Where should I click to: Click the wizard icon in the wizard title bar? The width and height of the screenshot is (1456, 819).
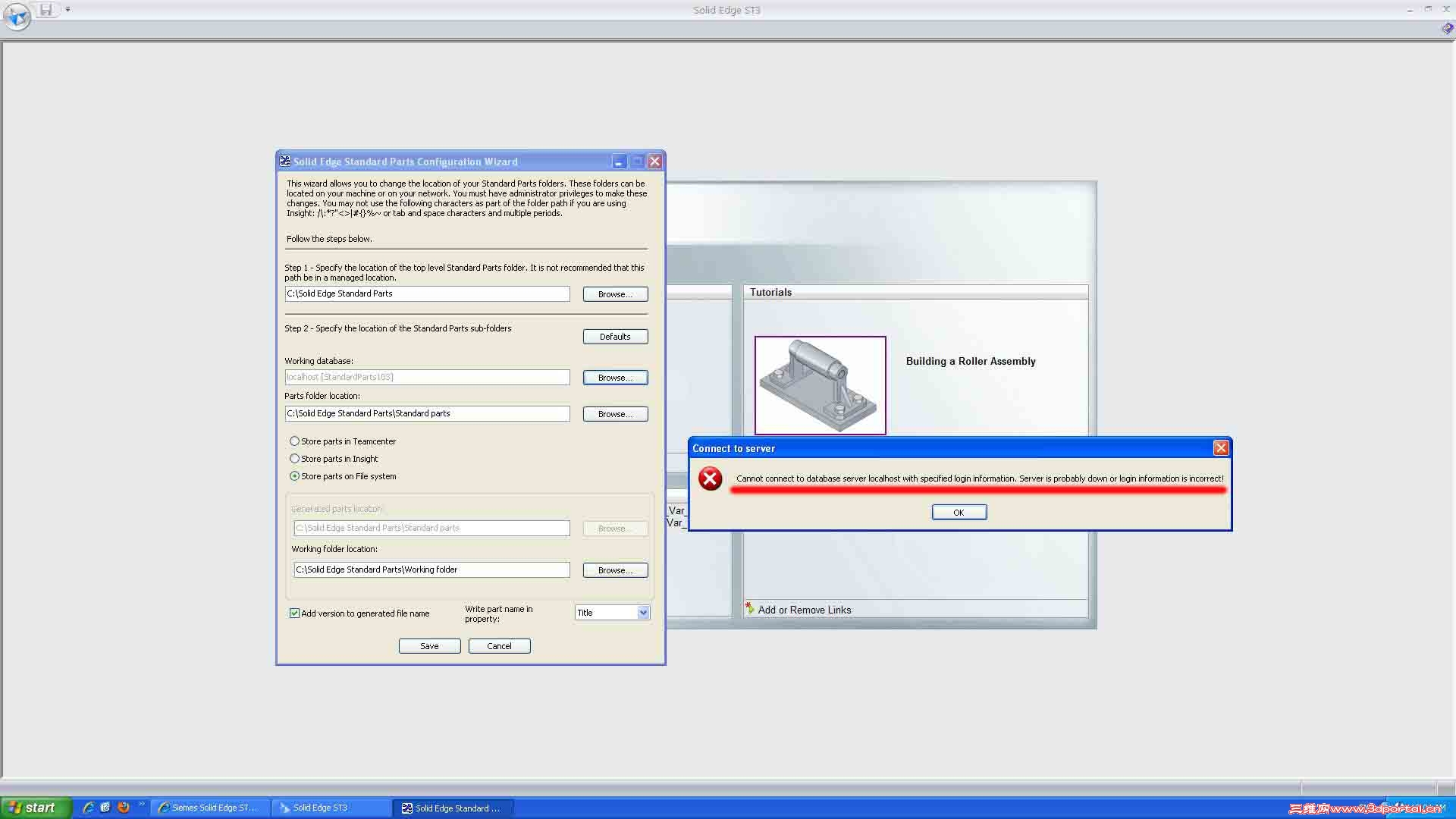(x=285, y=161)
